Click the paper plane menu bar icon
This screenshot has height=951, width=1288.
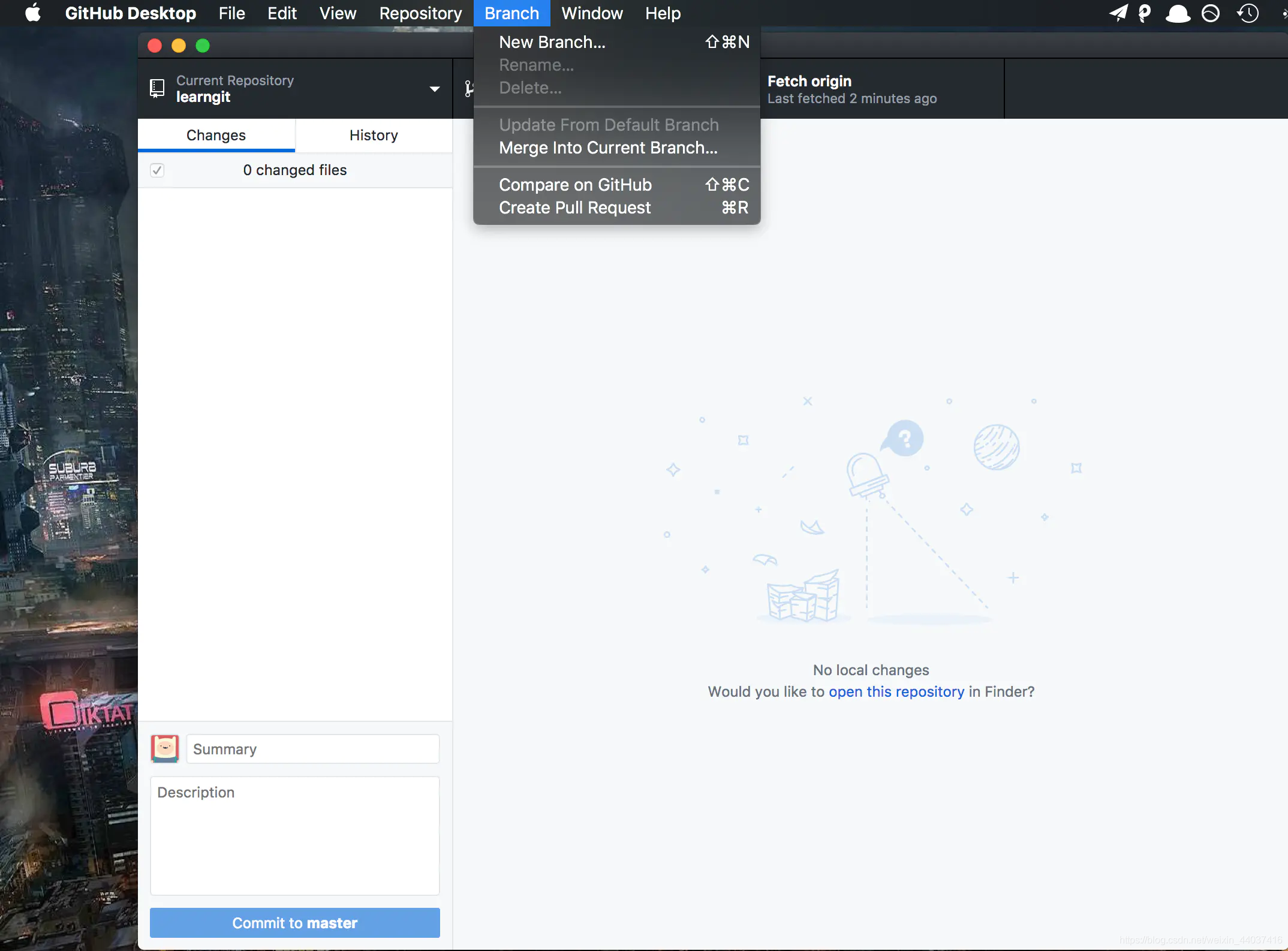point(1118,13)
